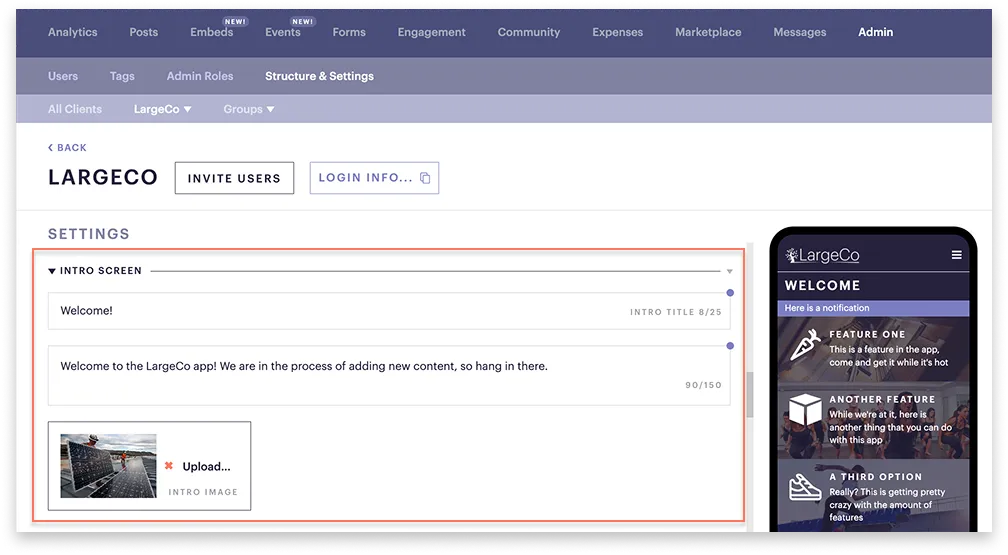Select Structure & Settings subtab
Viewport: 1008px width, 555px height.
coord(320,76)
